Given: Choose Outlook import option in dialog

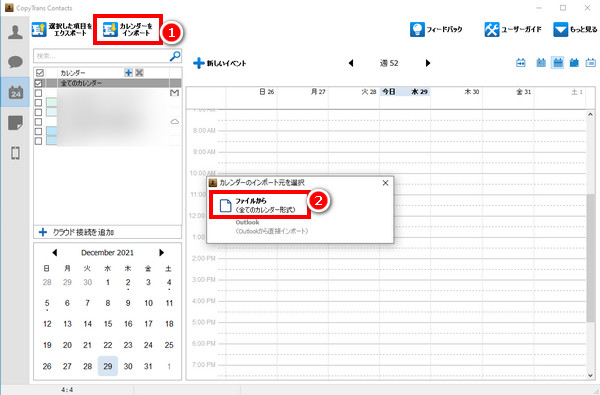Looking at the screenshot, I should [272, 227].
